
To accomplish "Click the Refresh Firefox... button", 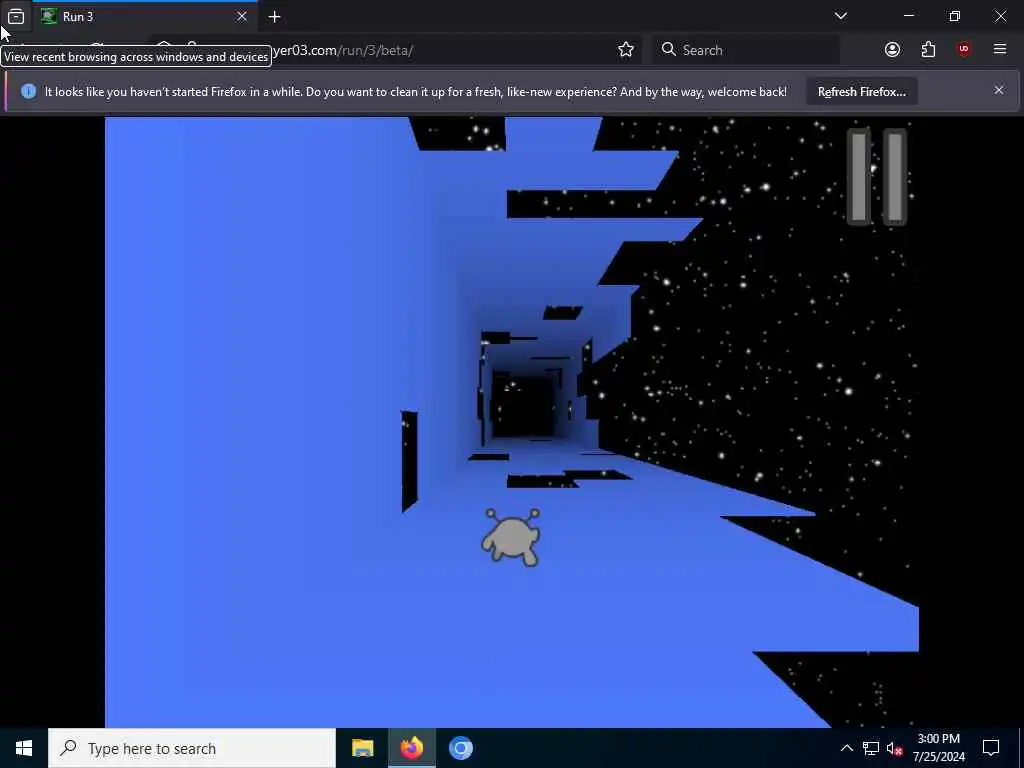I will [x=861, y=91].
